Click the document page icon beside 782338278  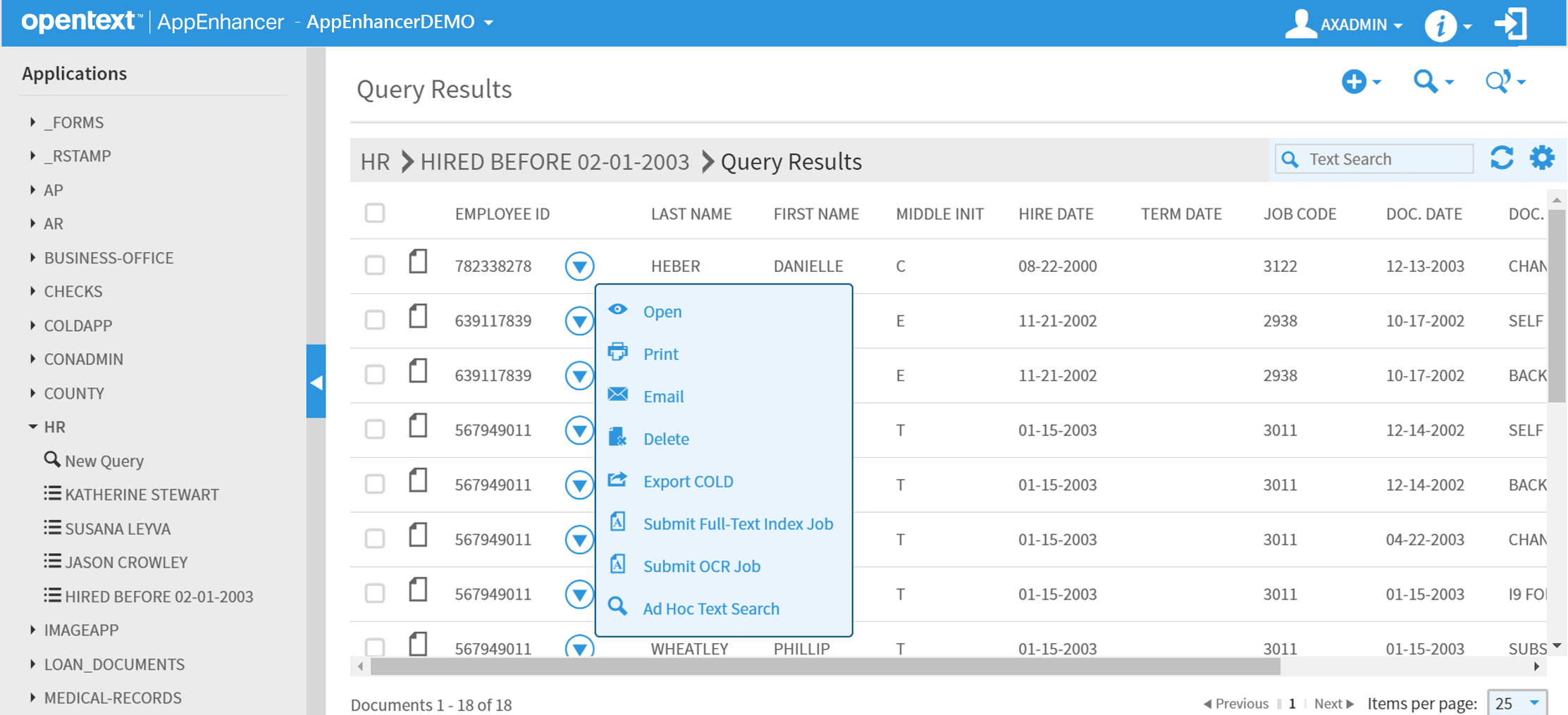[x=418, y=261]
